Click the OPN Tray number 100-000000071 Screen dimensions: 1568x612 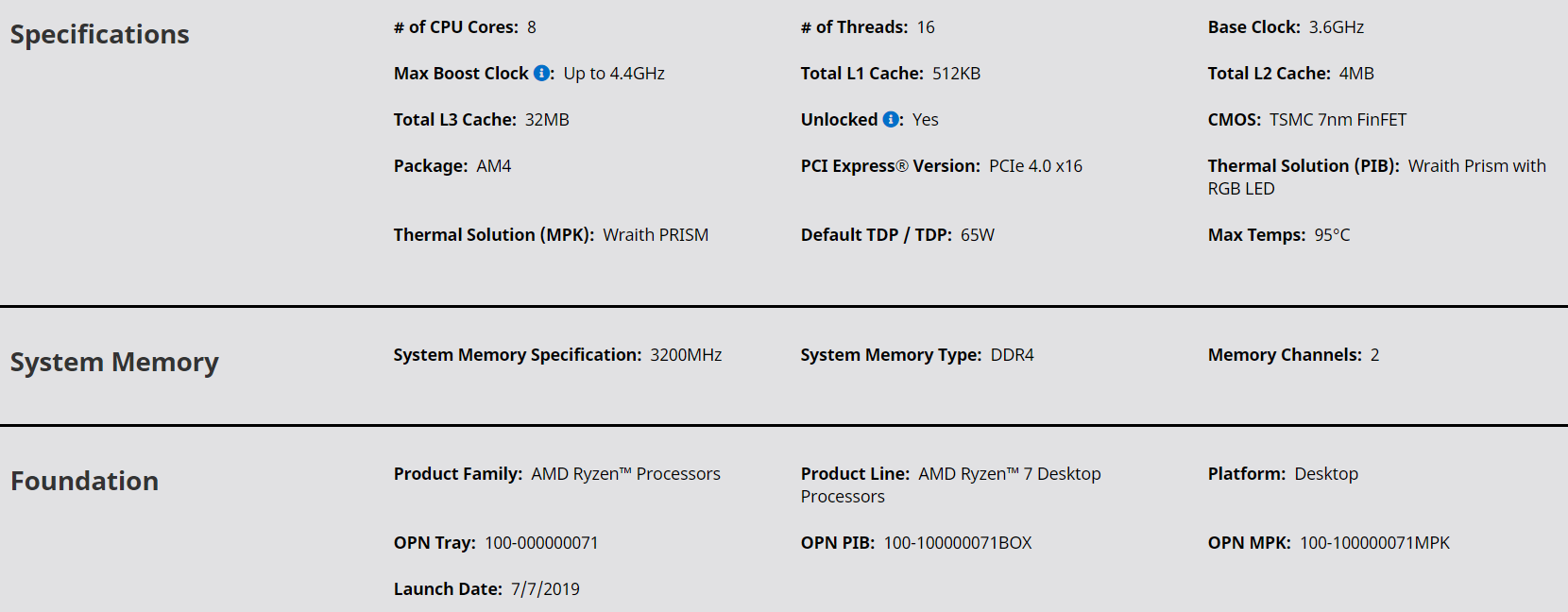point(541,543)
